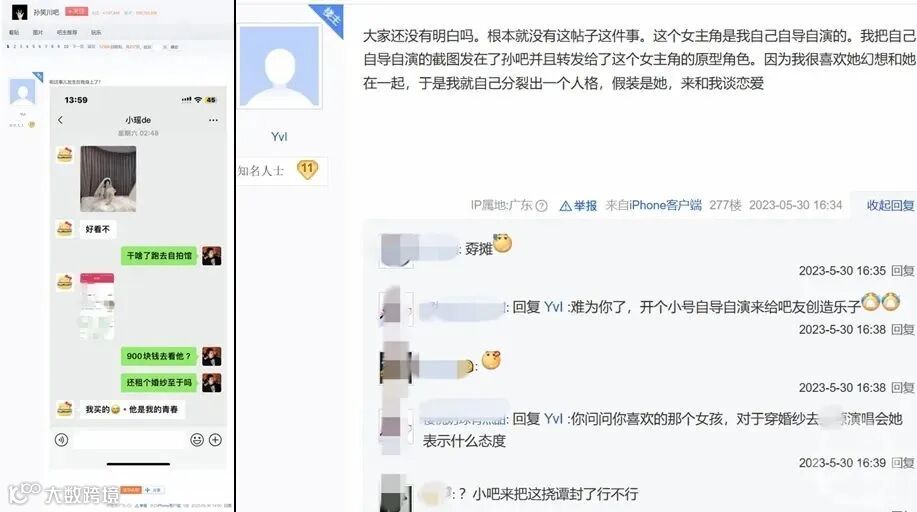Click the chat message input field

pyautogui.click(x=129, y=439)
